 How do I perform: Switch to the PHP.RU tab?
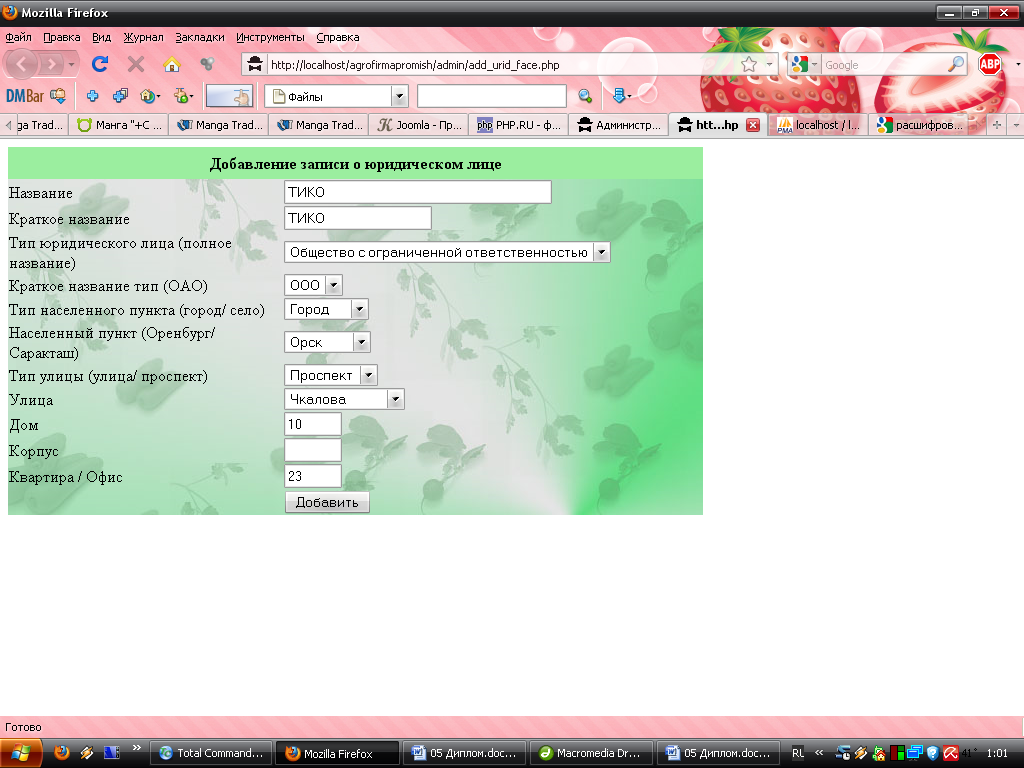pyautogui.click(x=519, y=125)
